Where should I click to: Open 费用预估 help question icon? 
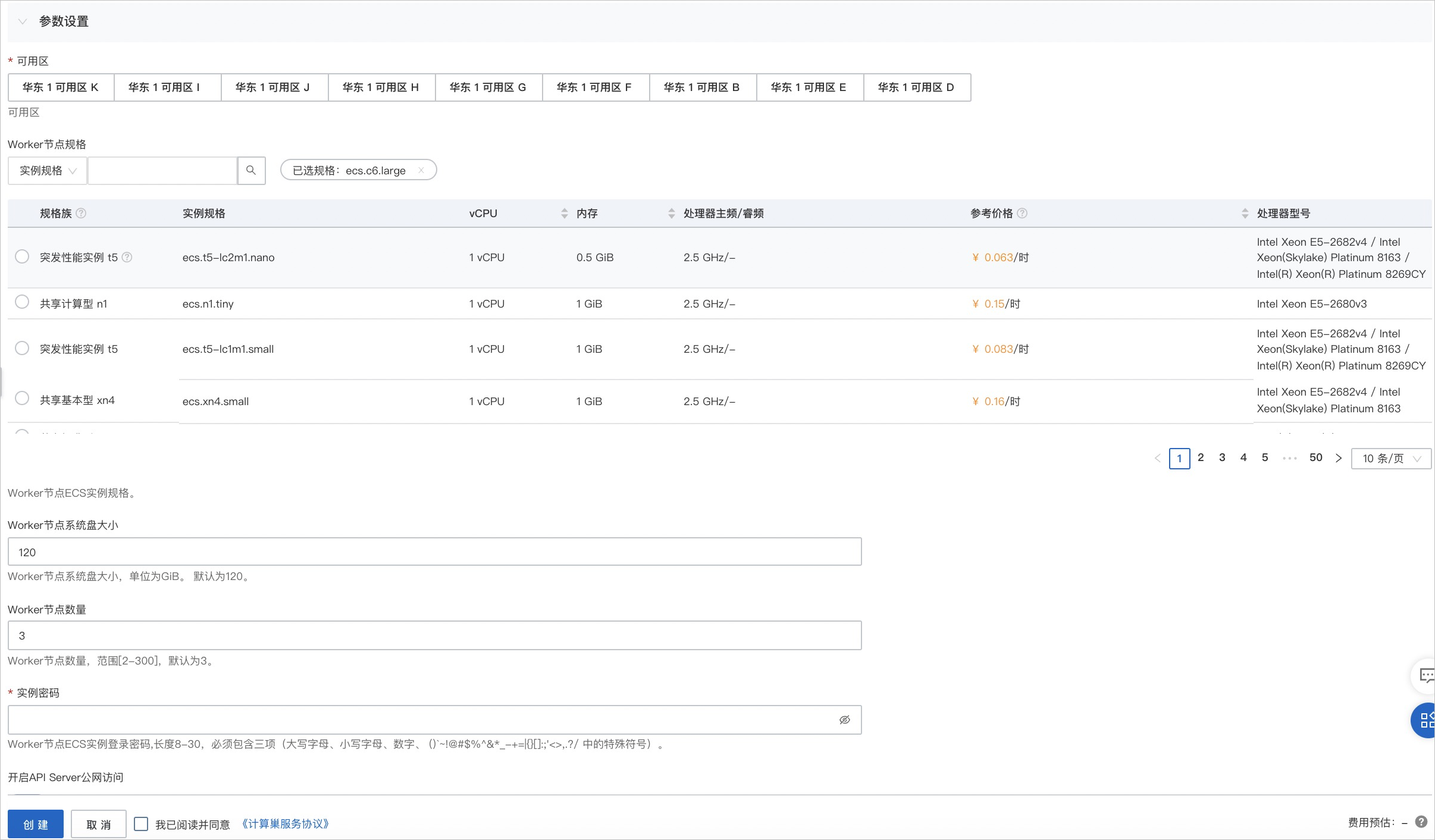(1421, 822)
